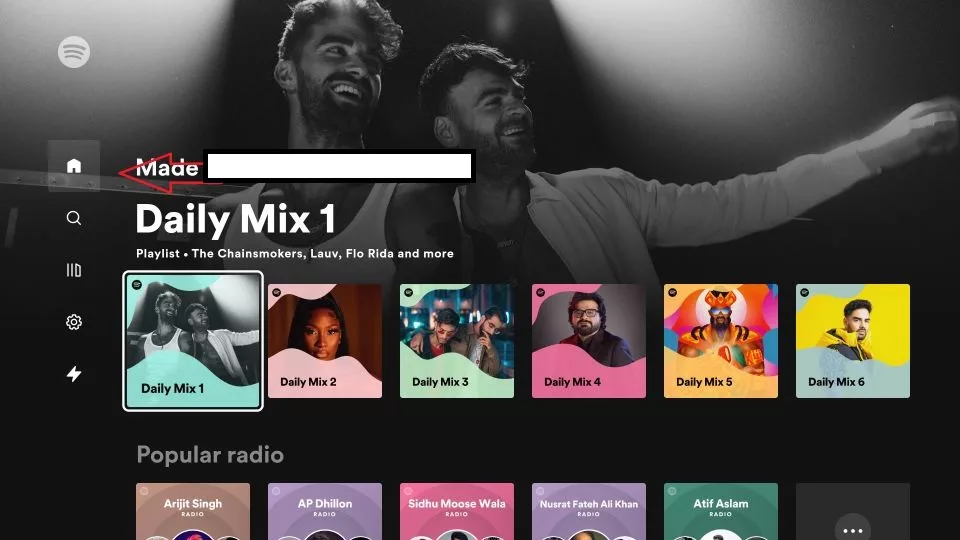Screen dimensions: 960x540
Task: Open AP Dhillon radio card
Action: (325, 512)
